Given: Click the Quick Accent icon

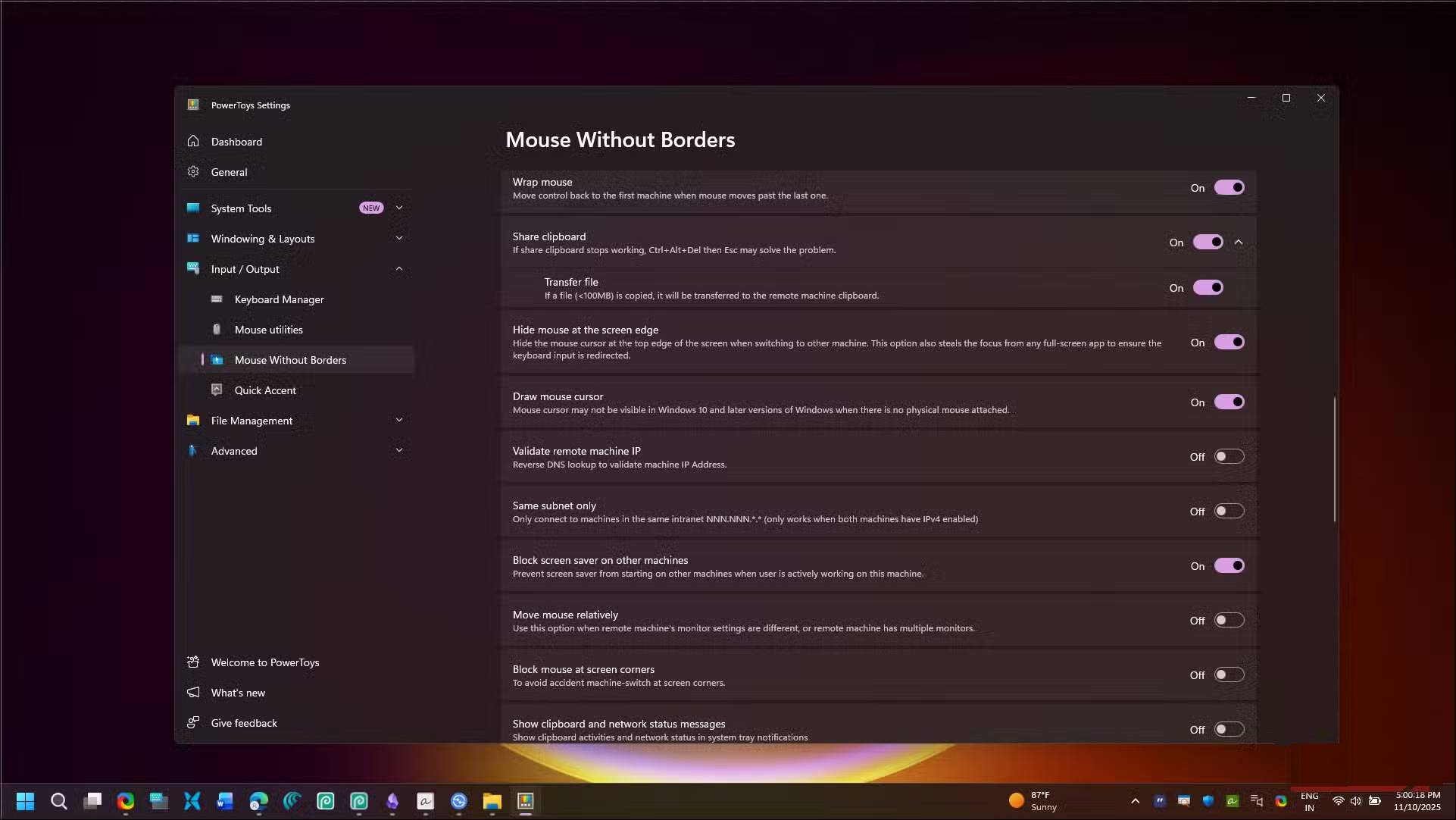Looking at the screenshot, I should [x=217, y=390].
